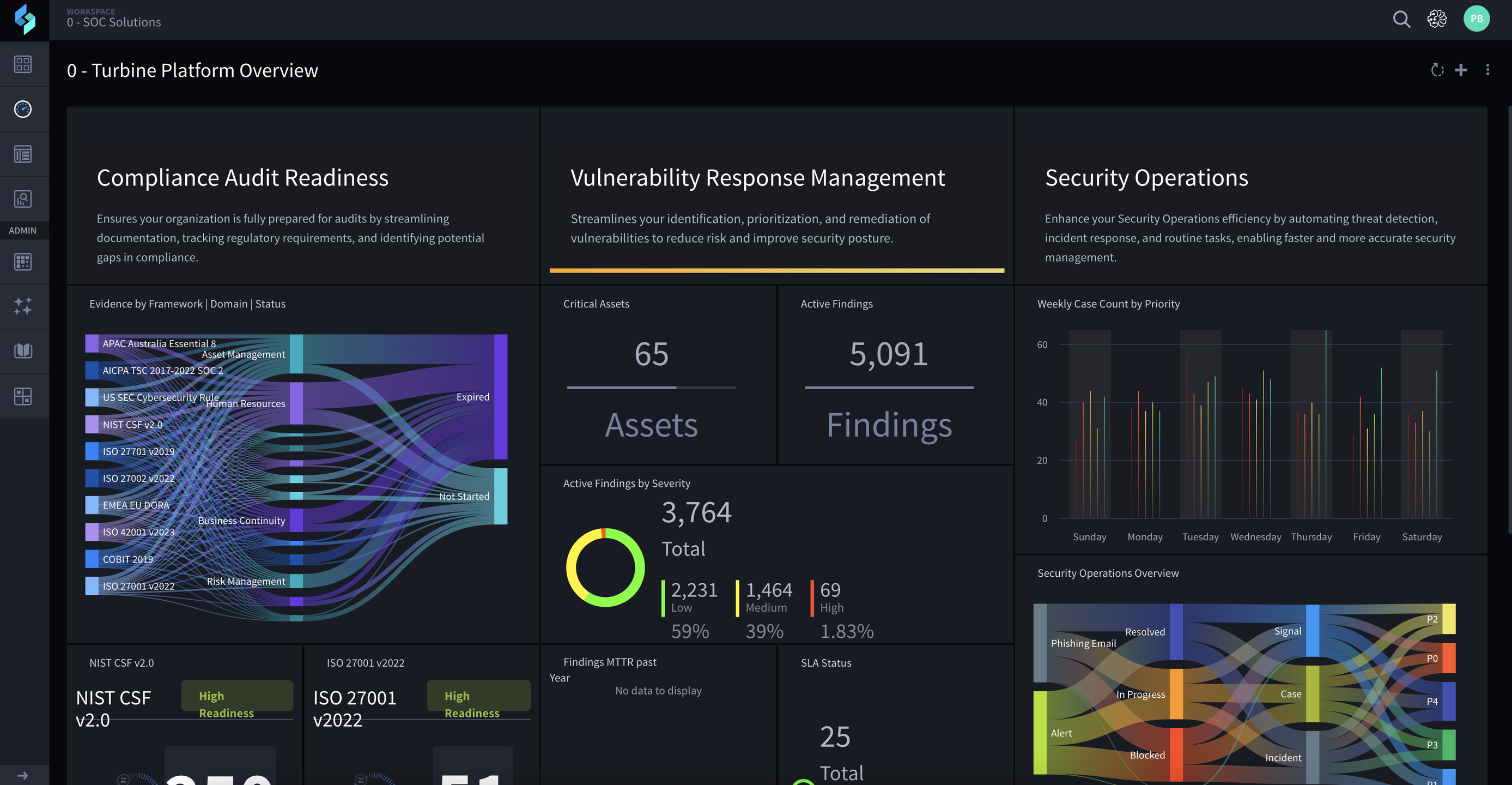Refresh the dashboard with the reload icon
The width and height of the screenshot is (1512, 785).
click(x=1437, y=70)
